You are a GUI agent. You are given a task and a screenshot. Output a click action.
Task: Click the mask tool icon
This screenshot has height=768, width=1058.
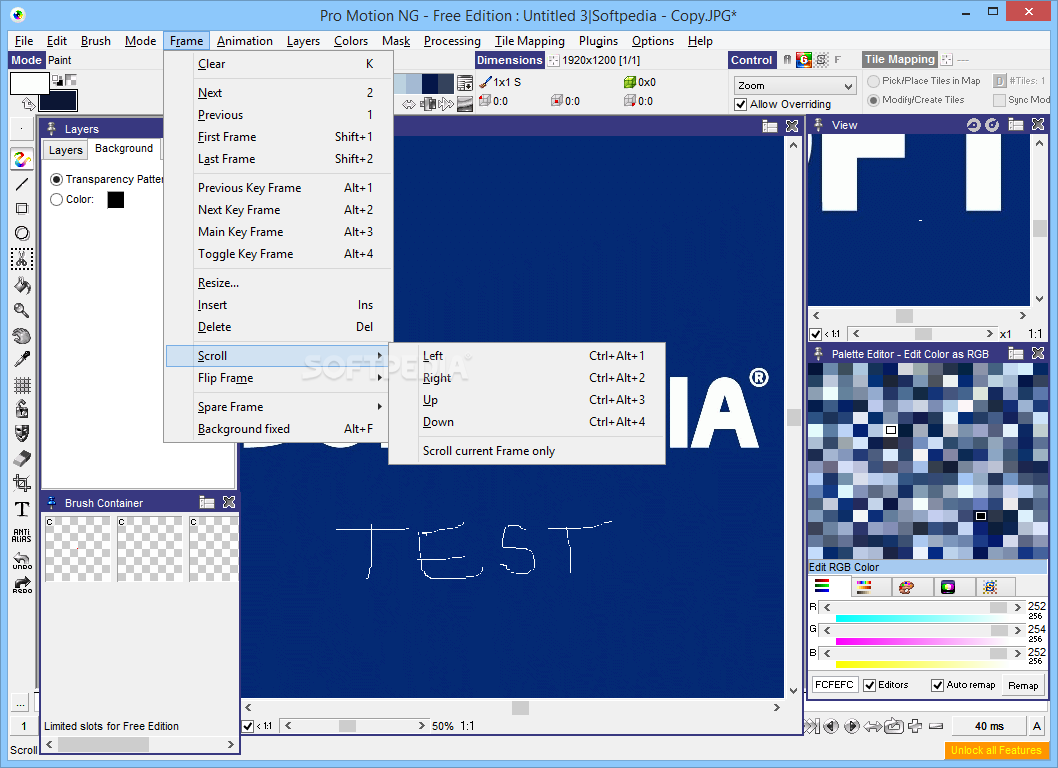pyautogui.click(x=22, y=433)
